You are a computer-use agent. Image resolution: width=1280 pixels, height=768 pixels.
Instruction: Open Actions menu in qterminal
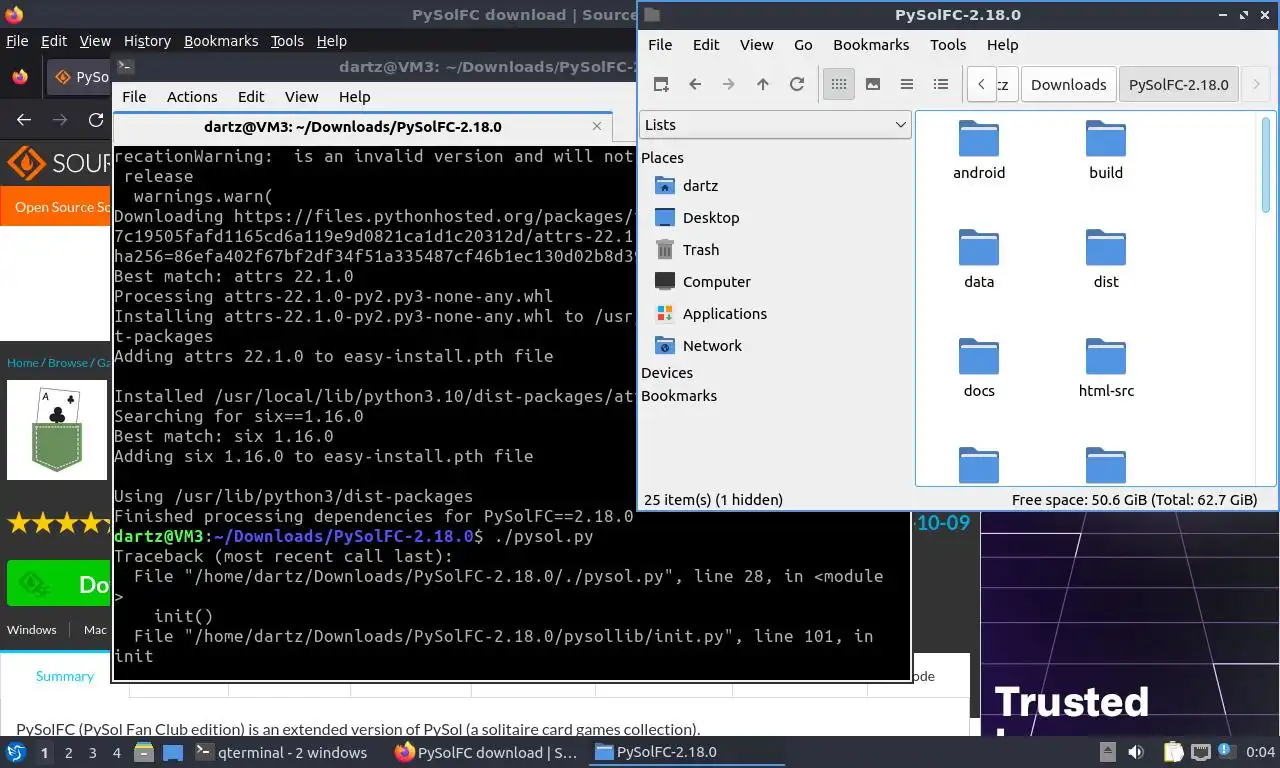point(192,97)
